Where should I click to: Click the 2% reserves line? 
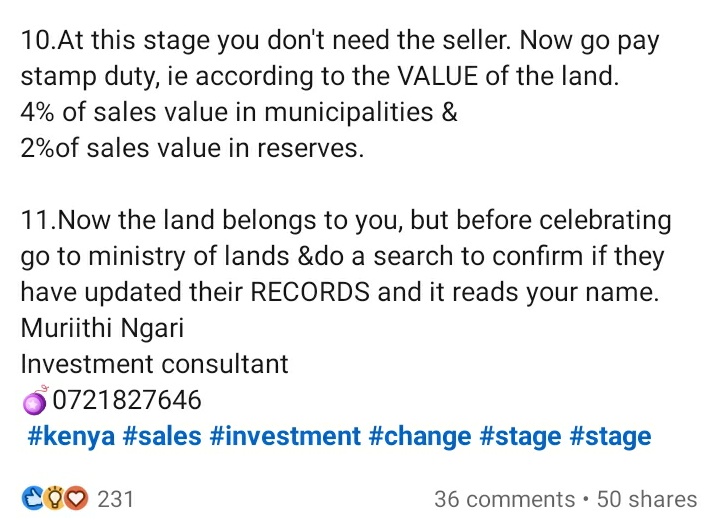click(192, 148)
